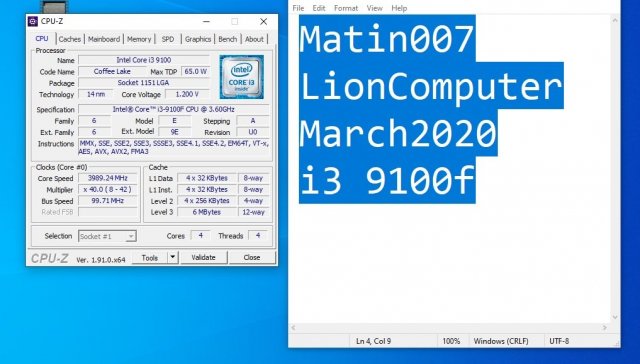Click the Code Name value Coffee Lake
Screen dimensions: 640x364
tap(112, 71)
